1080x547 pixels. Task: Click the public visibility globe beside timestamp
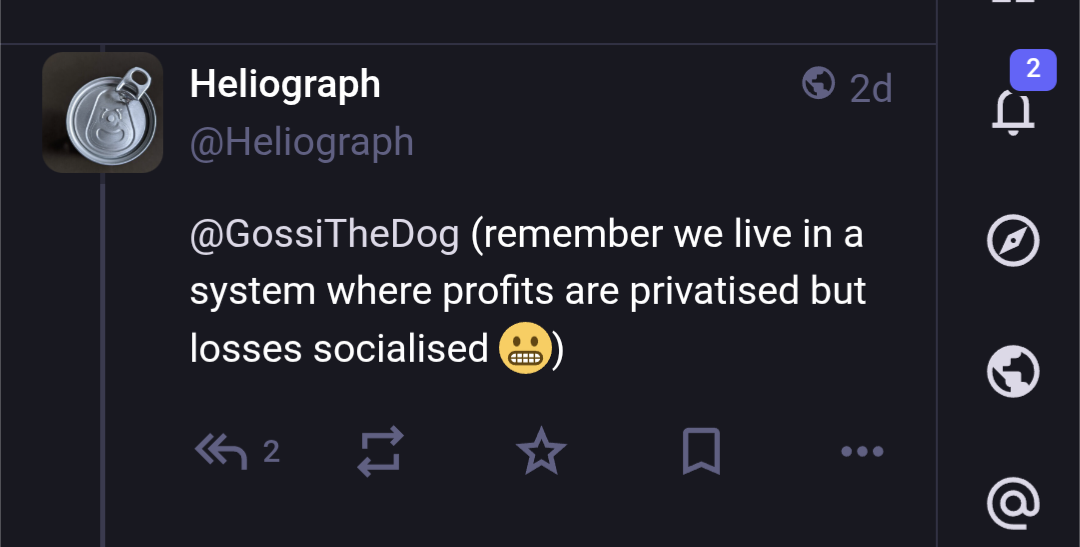point(819,84)
